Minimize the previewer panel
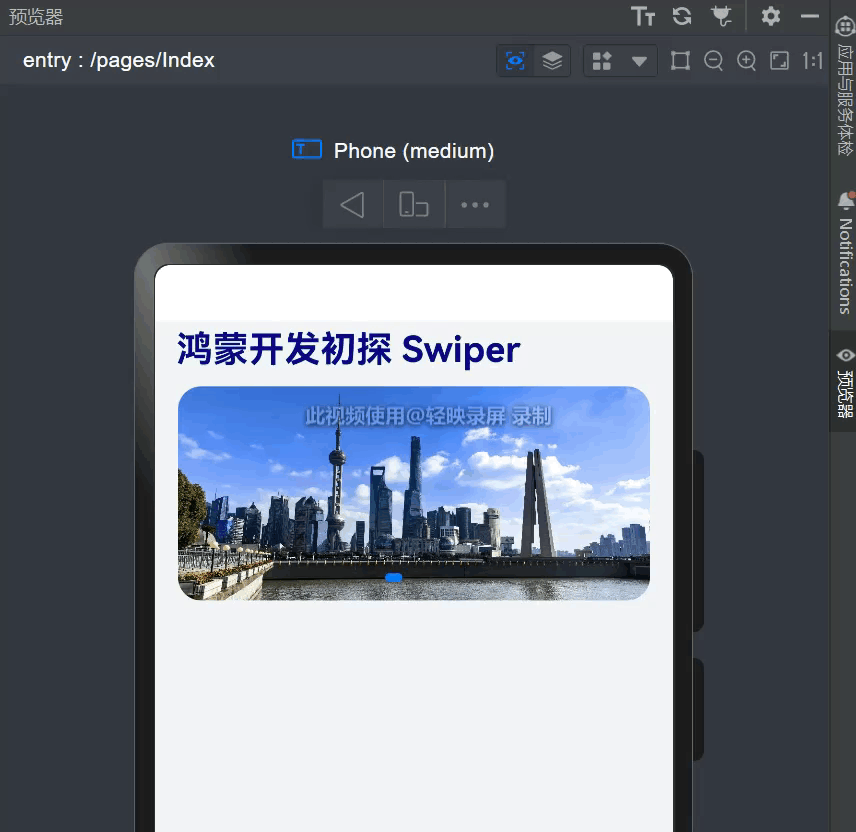Screen dimensions: 856x832 (x=810, y=16)
